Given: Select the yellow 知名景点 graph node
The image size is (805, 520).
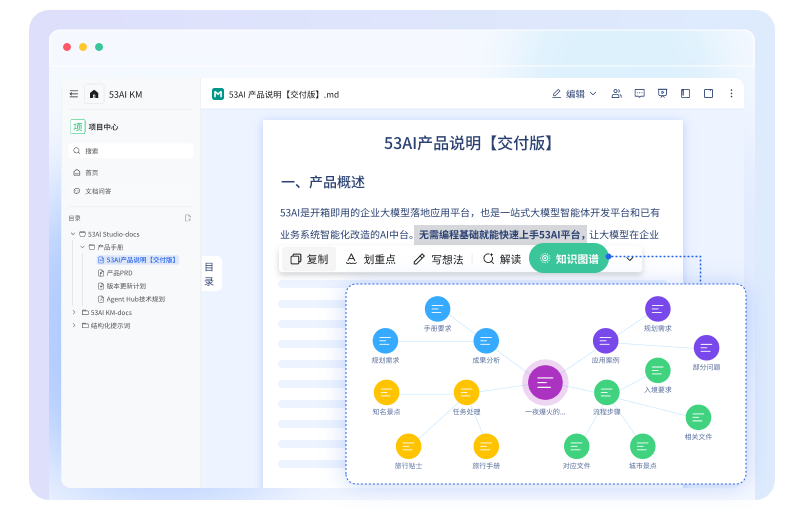Looking at the screenshot, I should pyautogui.click(x=386, y=392).
